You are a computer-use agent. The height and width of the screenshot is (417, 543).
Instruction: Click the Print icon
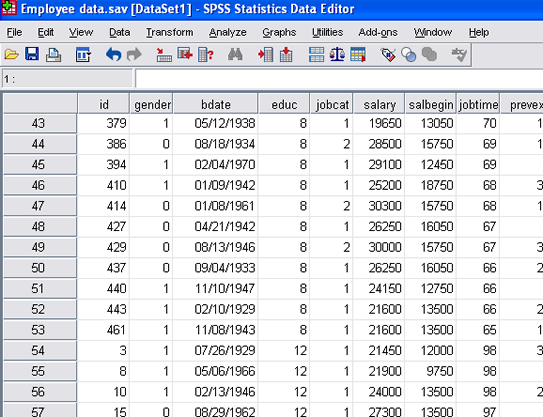[54, 55]
